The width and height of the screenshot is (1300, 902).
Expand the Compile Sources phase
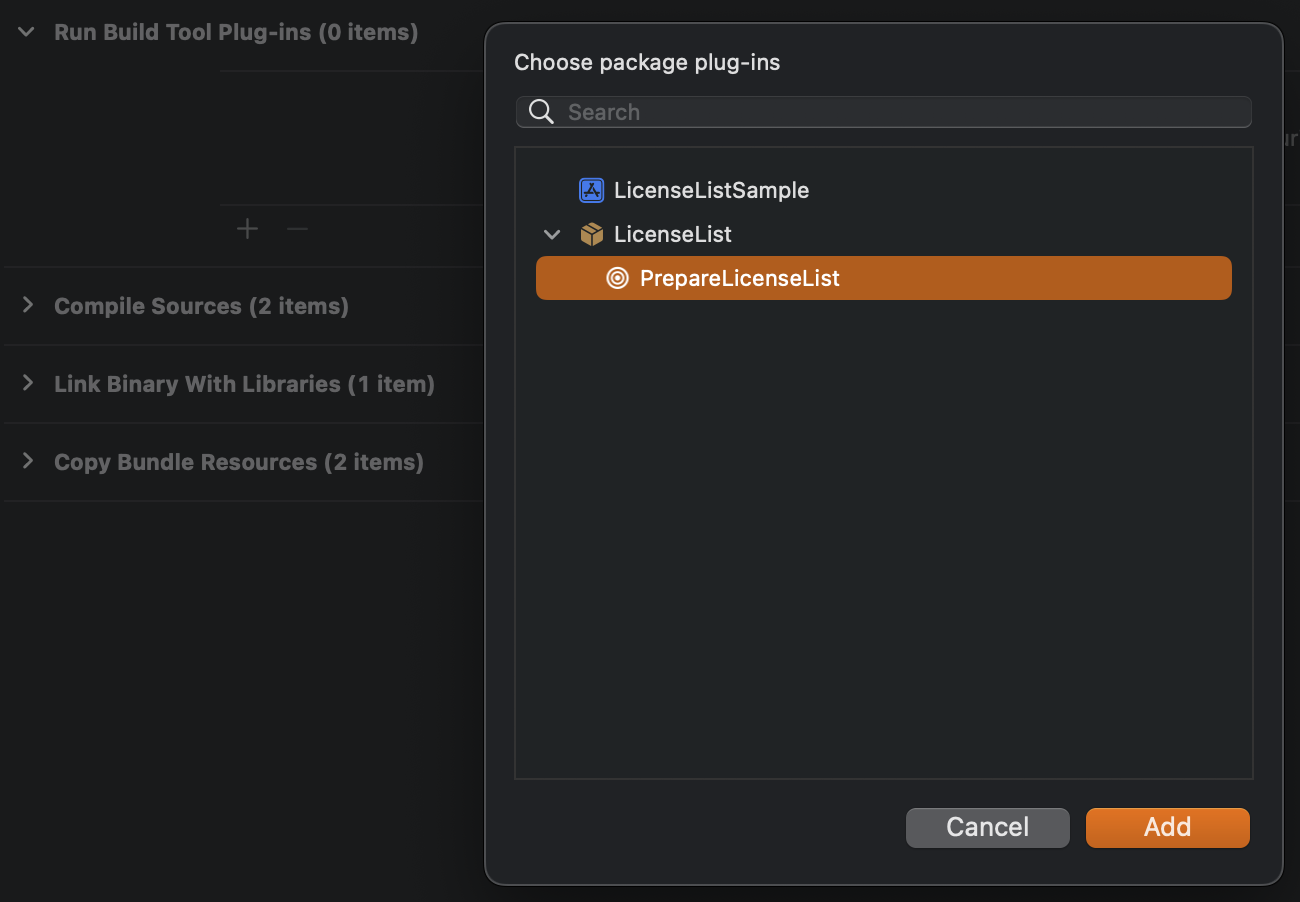point(28,305)
